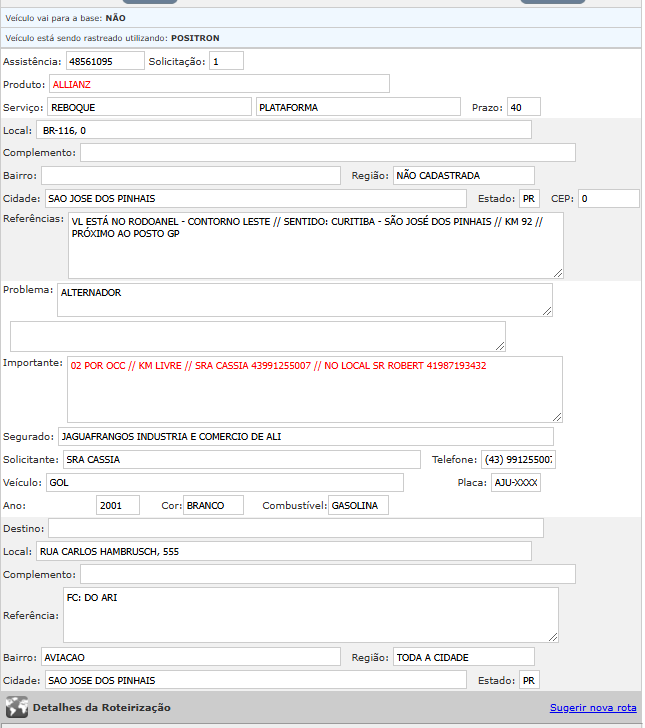This screenshot has height=728, width=645.
Task: Click the empty Destino field
Action: (x=295, y=528)
